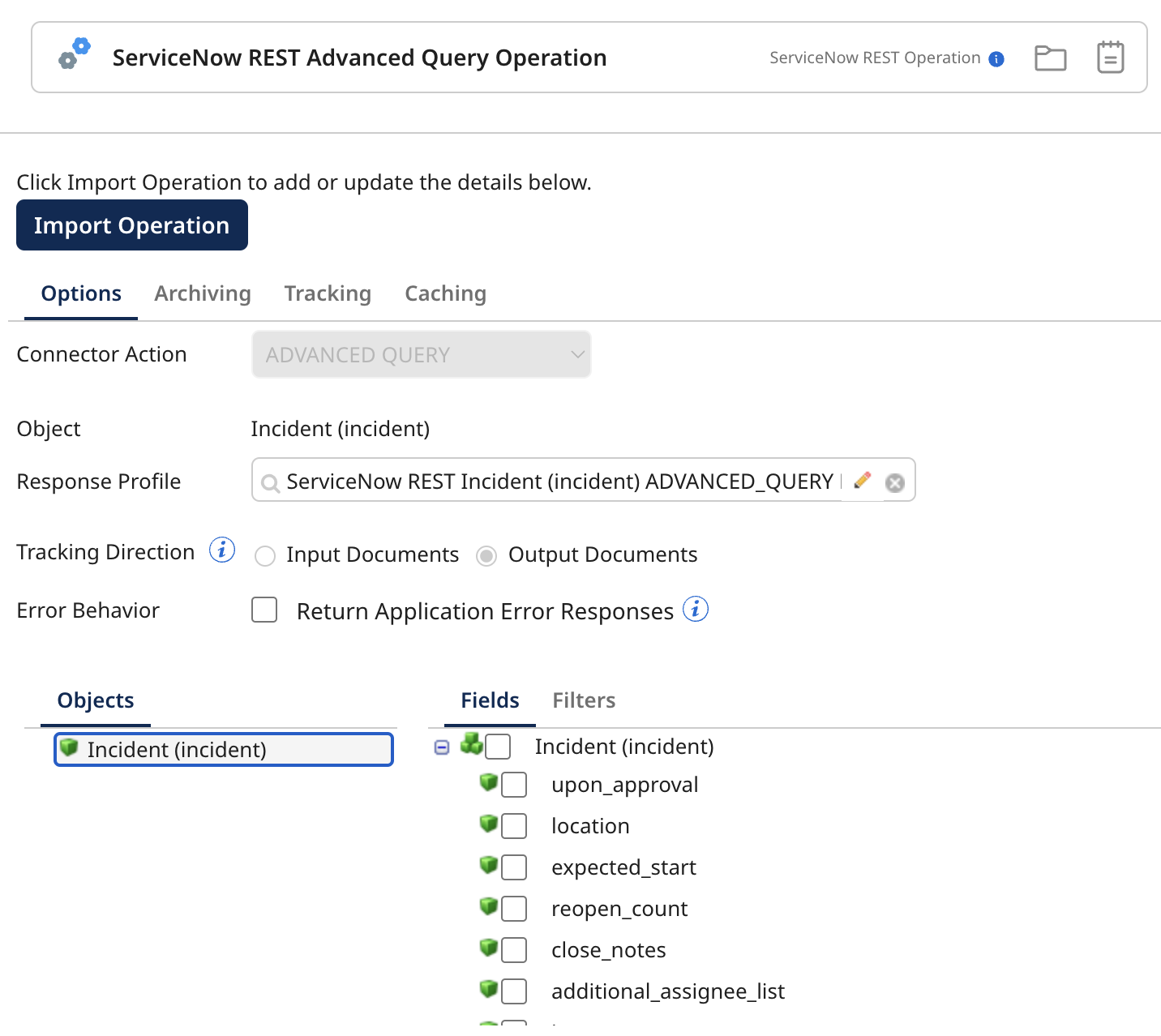Clear Response Profile using the X icon
The width and height of the screenshot is (1161, 1036).
click(895, 482)
